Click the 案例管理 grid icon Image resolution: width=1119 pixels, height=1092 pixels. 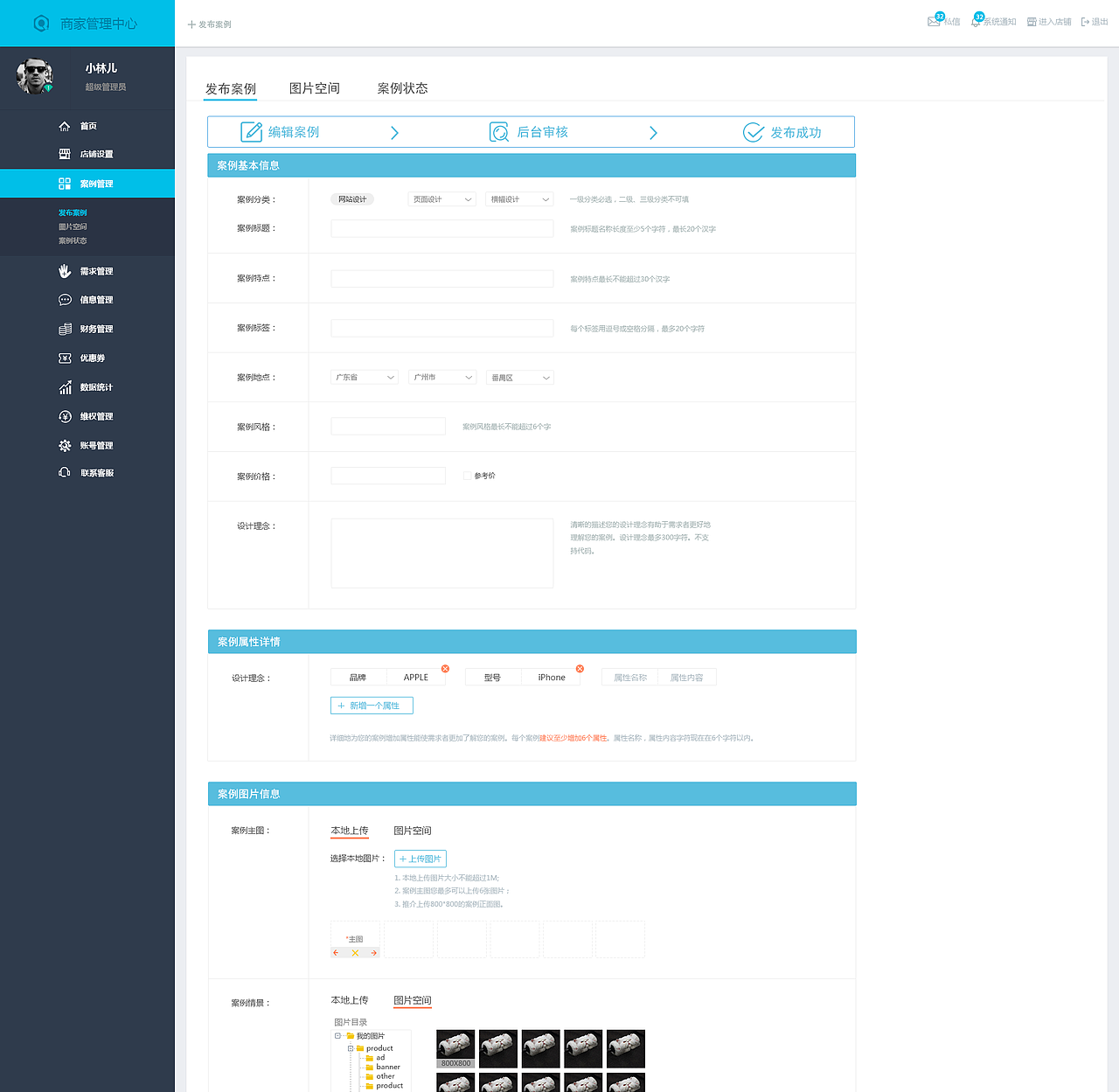[65, 184]
